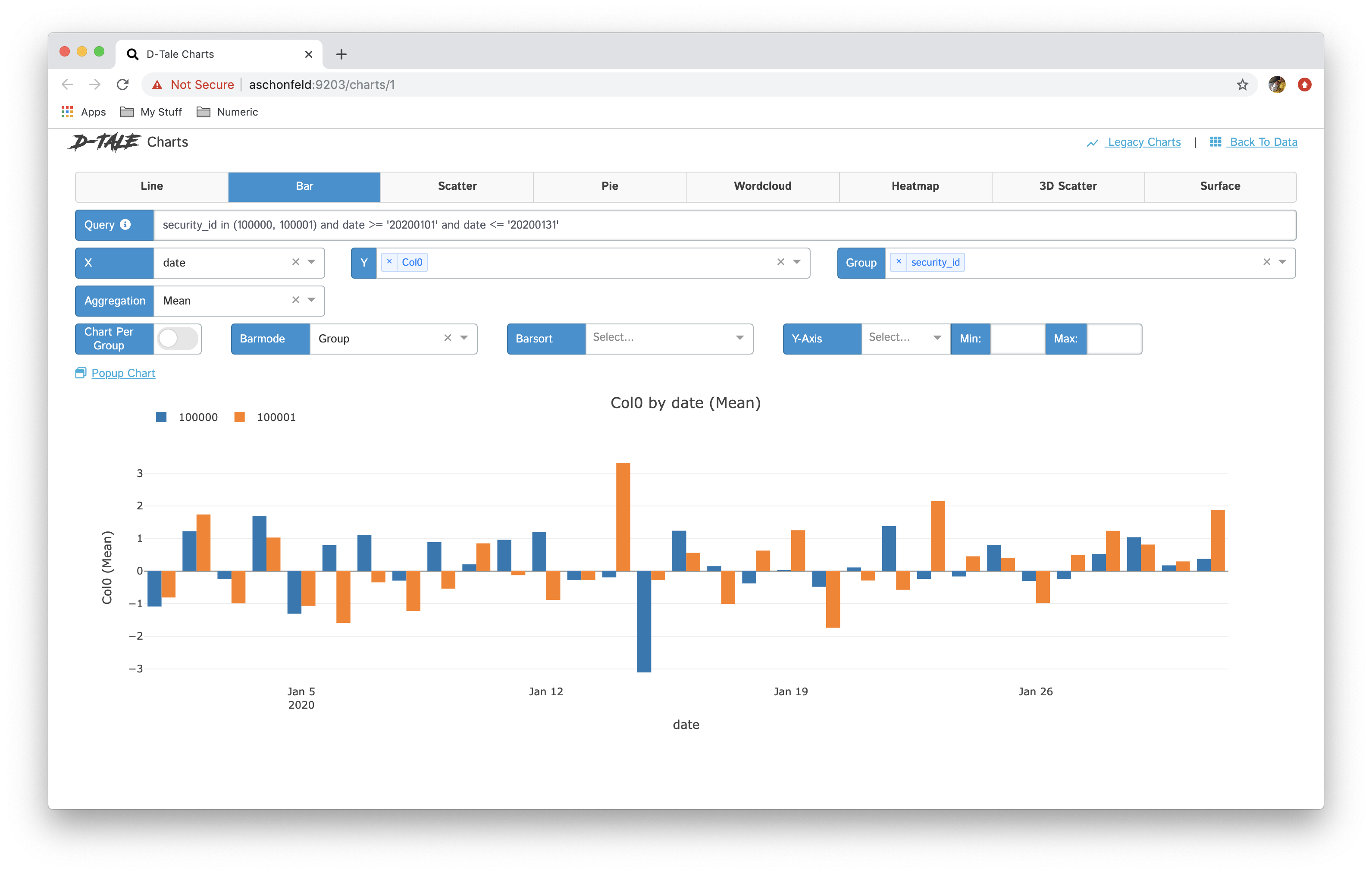Click the Y-Axis Min input field

[1017, 339]
